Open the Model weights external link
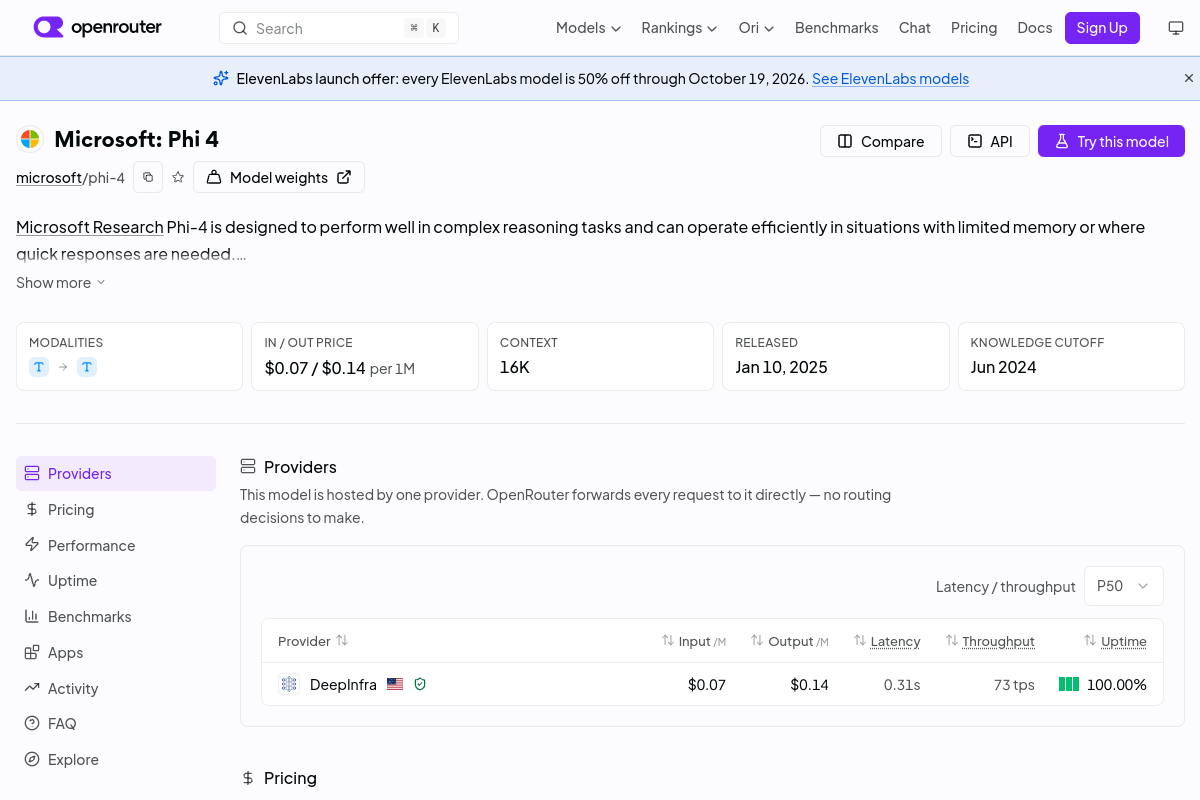This screenshot has width=1200, height=800. [279, 177]
